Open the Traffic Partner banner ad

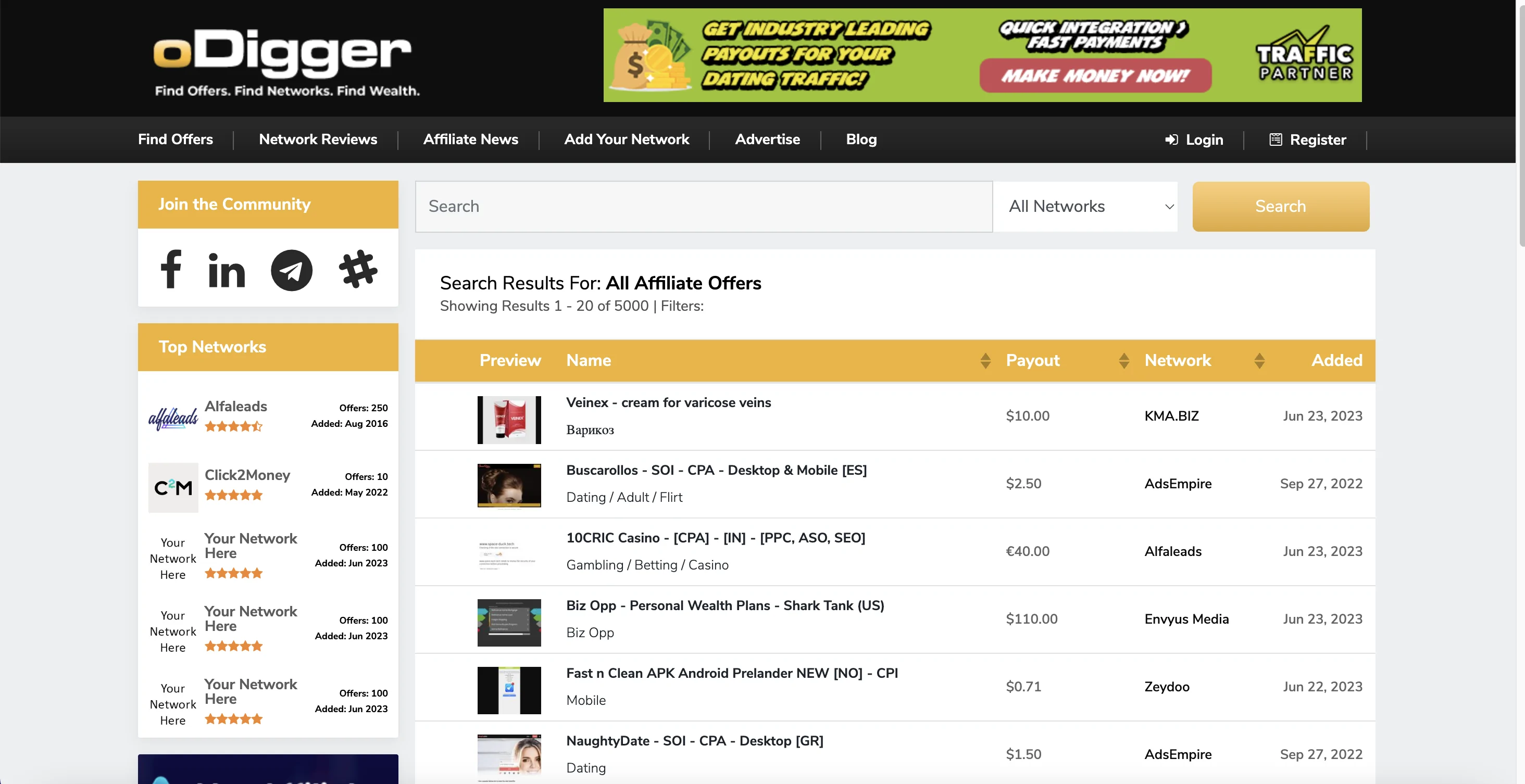pos(982,55)
